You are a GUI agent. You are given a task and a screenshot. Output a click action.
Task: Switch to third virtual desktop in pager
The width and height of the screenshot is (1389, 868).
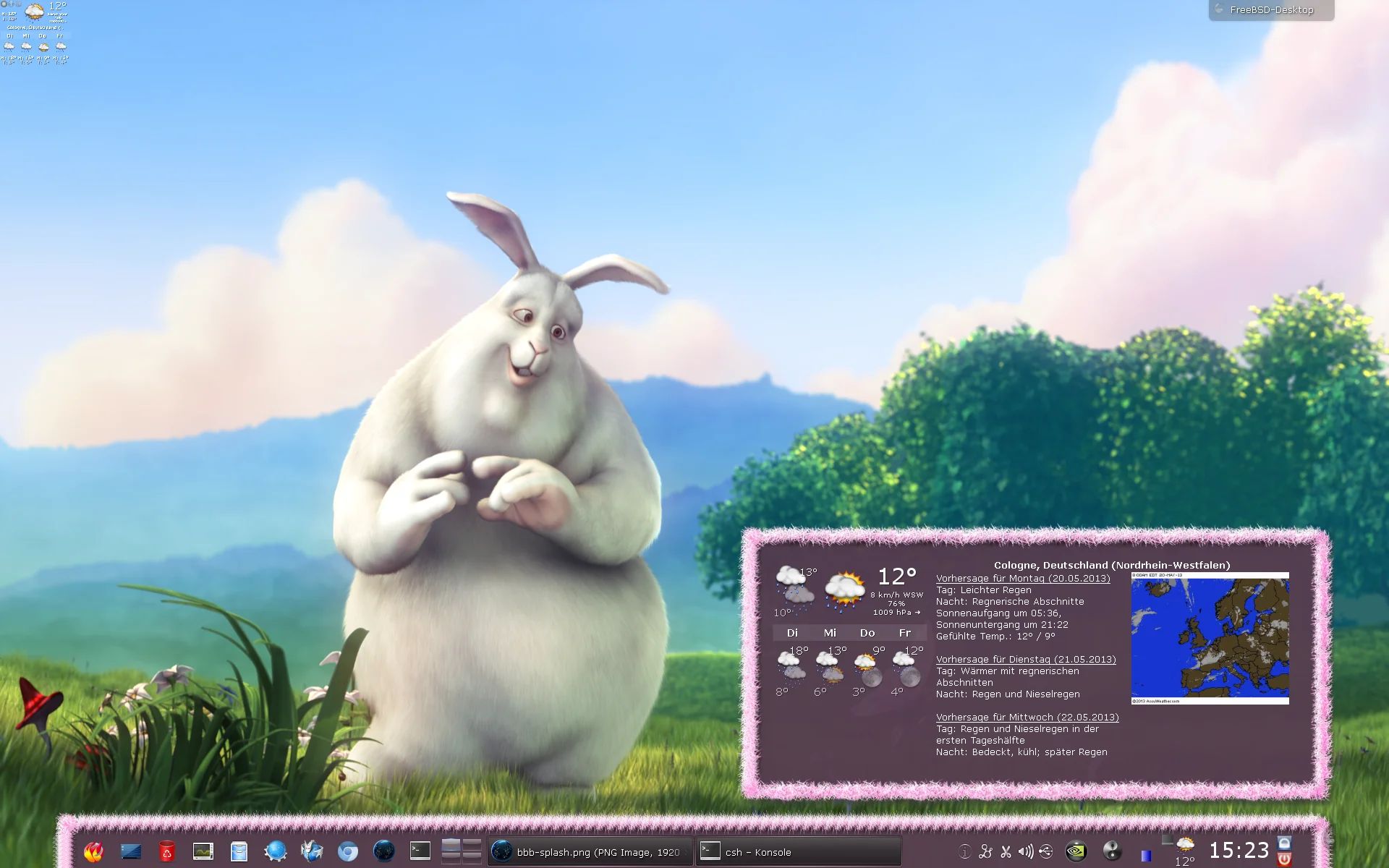coord(451,858)
